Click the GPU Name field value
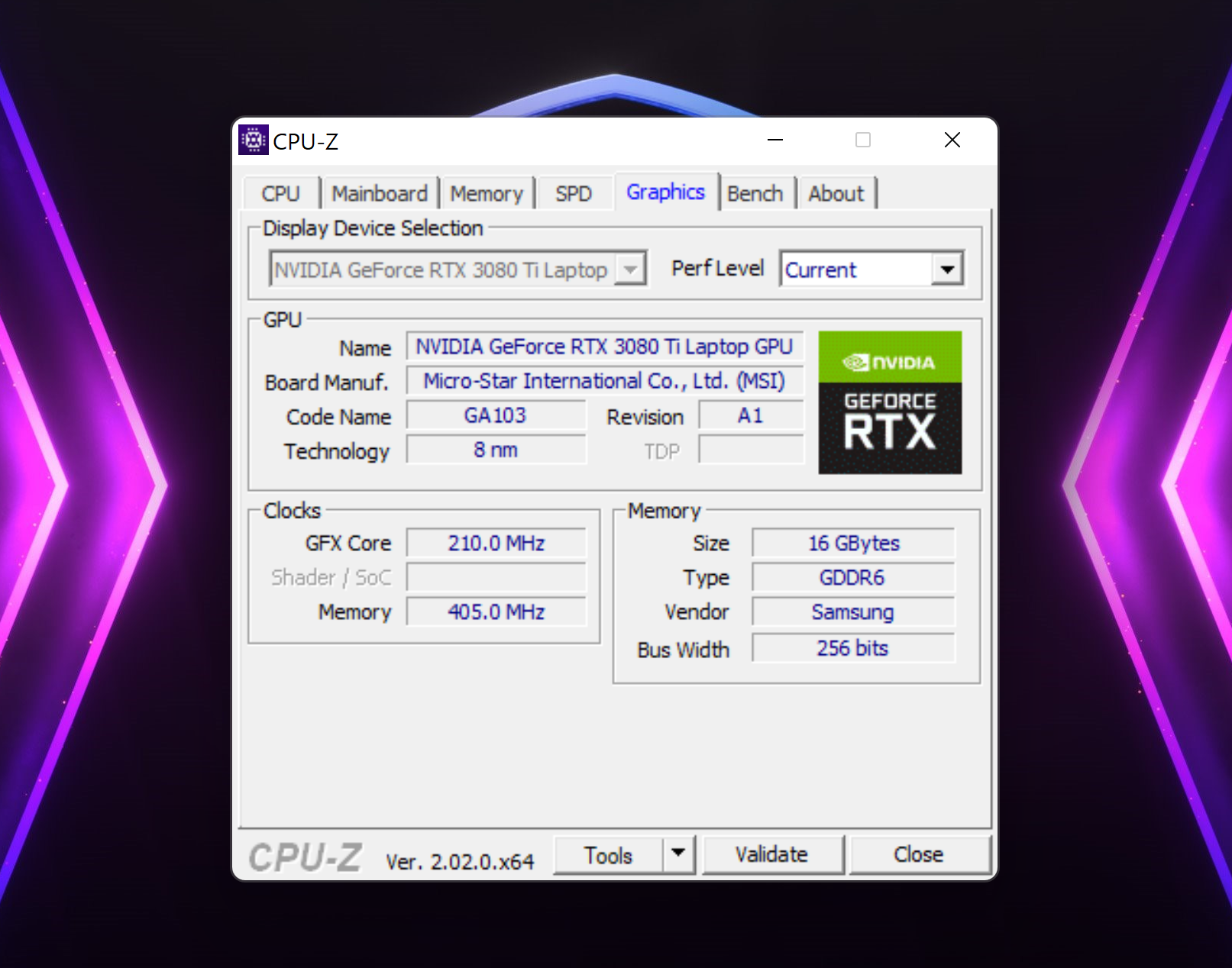 605,347
